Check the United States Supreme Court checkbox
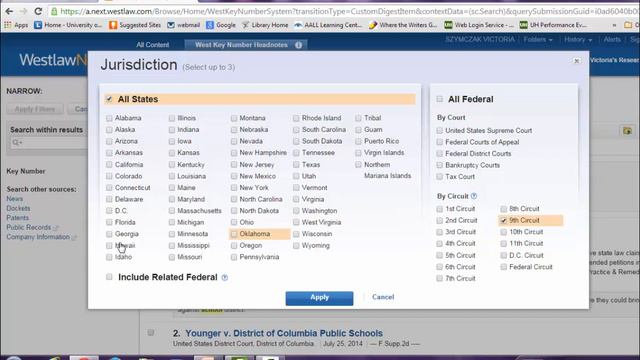 coord(440,130)
